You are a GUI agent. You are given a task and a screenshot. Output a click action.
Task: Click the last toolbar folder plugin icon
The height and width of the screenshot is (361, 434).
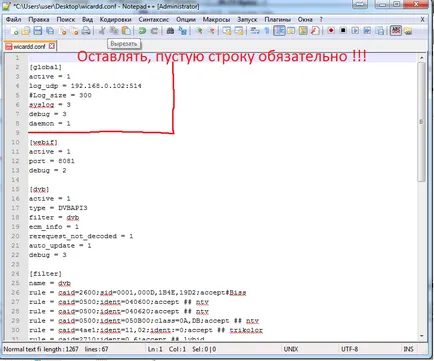(x=408, y=31)
